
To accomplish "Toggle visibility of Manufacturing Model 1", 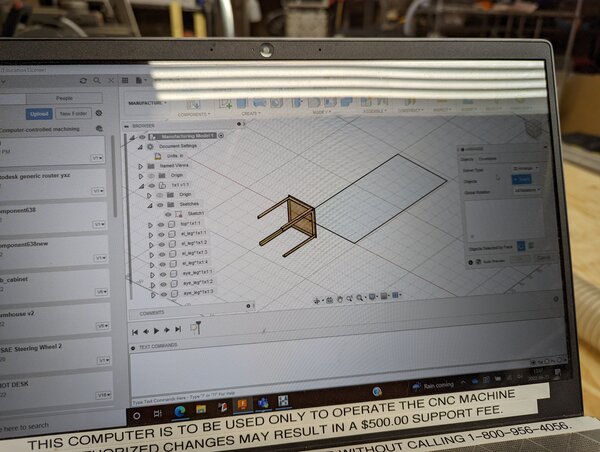I will (x=142, y=137).
